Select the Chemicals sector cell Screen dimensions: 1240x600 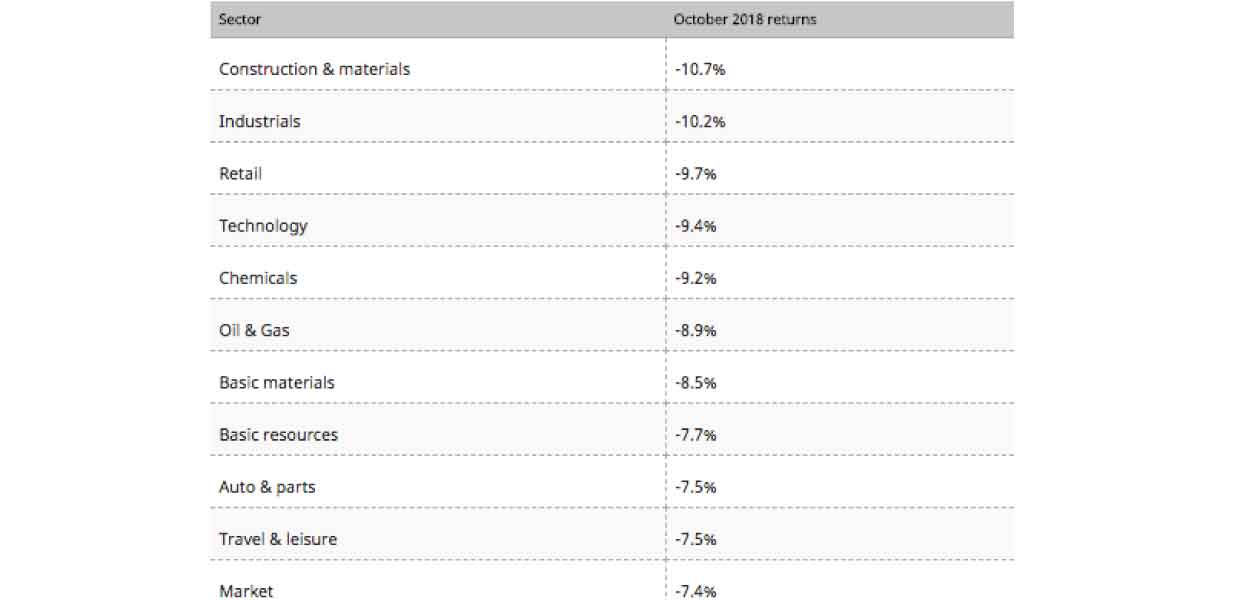[x=258, y=278]
